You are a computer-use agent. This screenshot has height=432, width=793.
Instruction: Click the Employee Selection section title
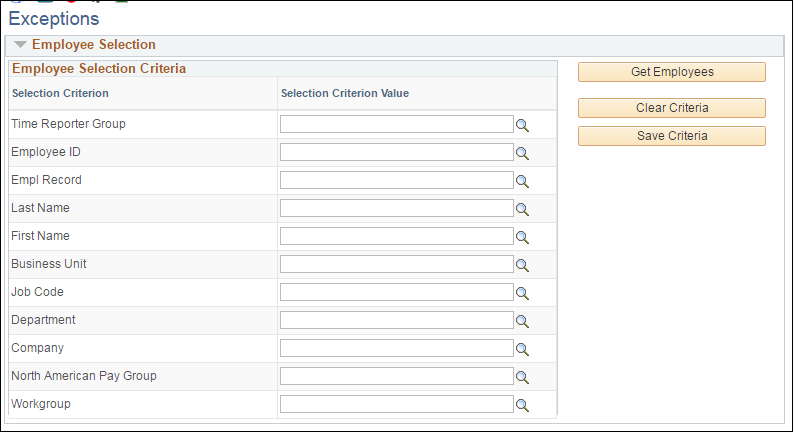point(94,45)
